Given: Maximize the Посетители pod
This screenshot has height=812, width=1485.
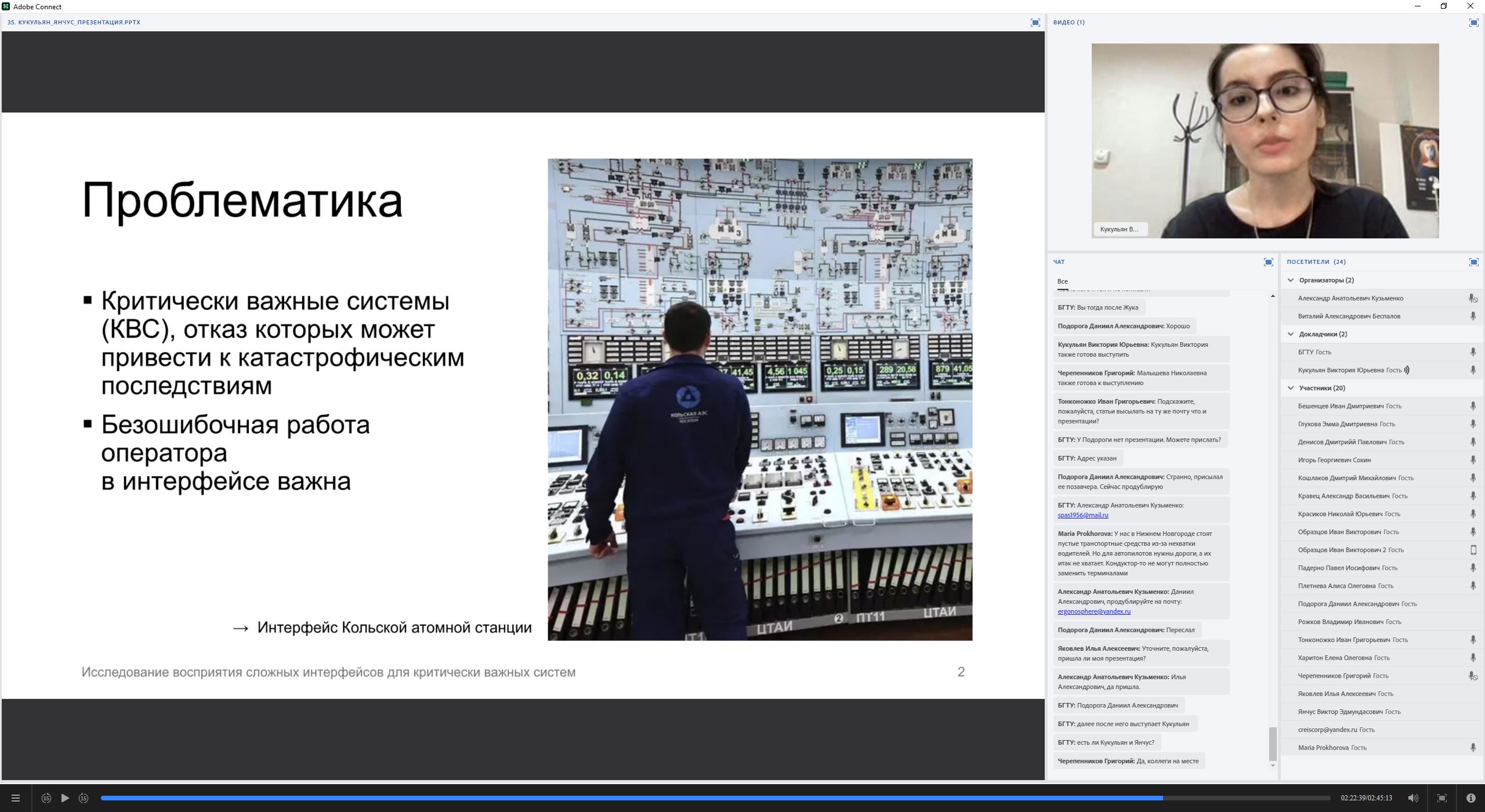Looking at the screenshot, I should click(1473, 262).
